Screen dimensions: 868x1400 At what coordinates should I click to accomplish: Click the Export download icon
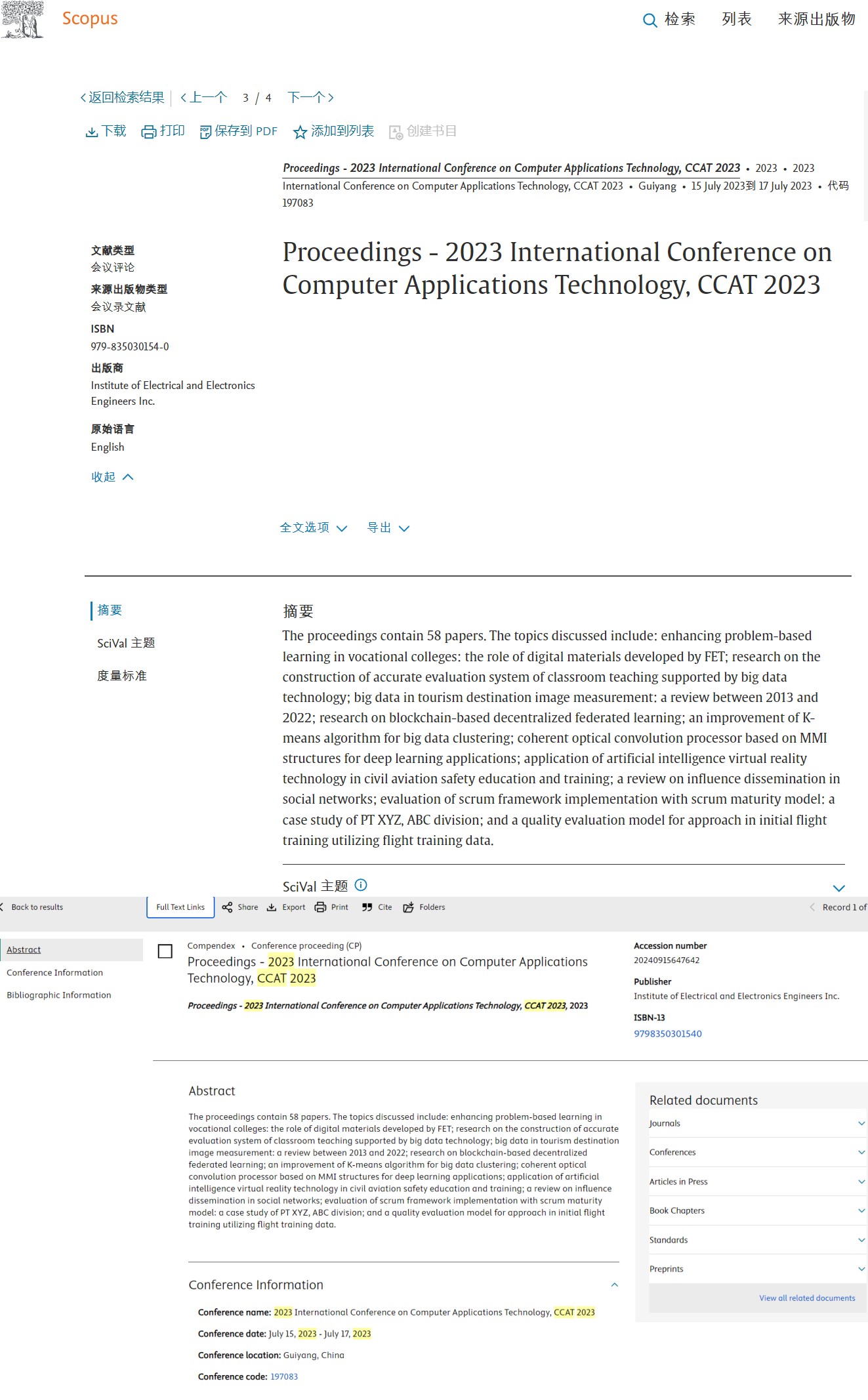(272, 907)
